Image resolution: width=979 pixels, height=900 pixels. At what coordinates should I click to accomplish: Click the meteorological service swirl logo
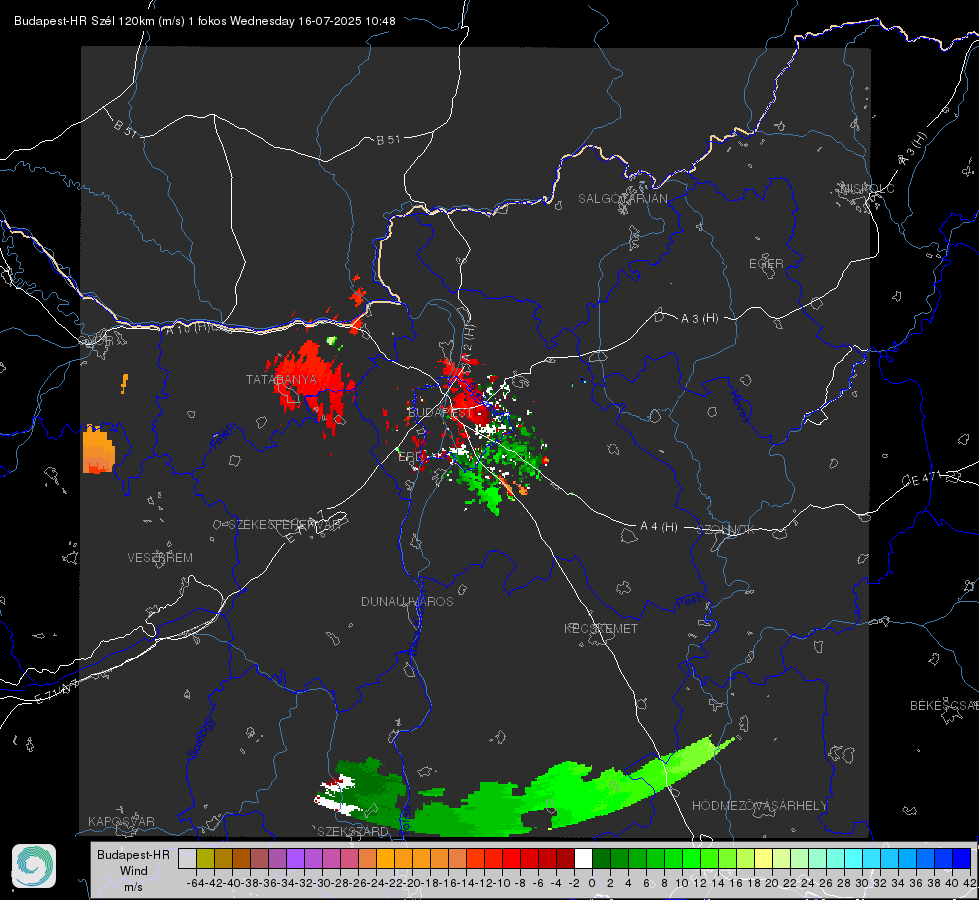[34, 866]
